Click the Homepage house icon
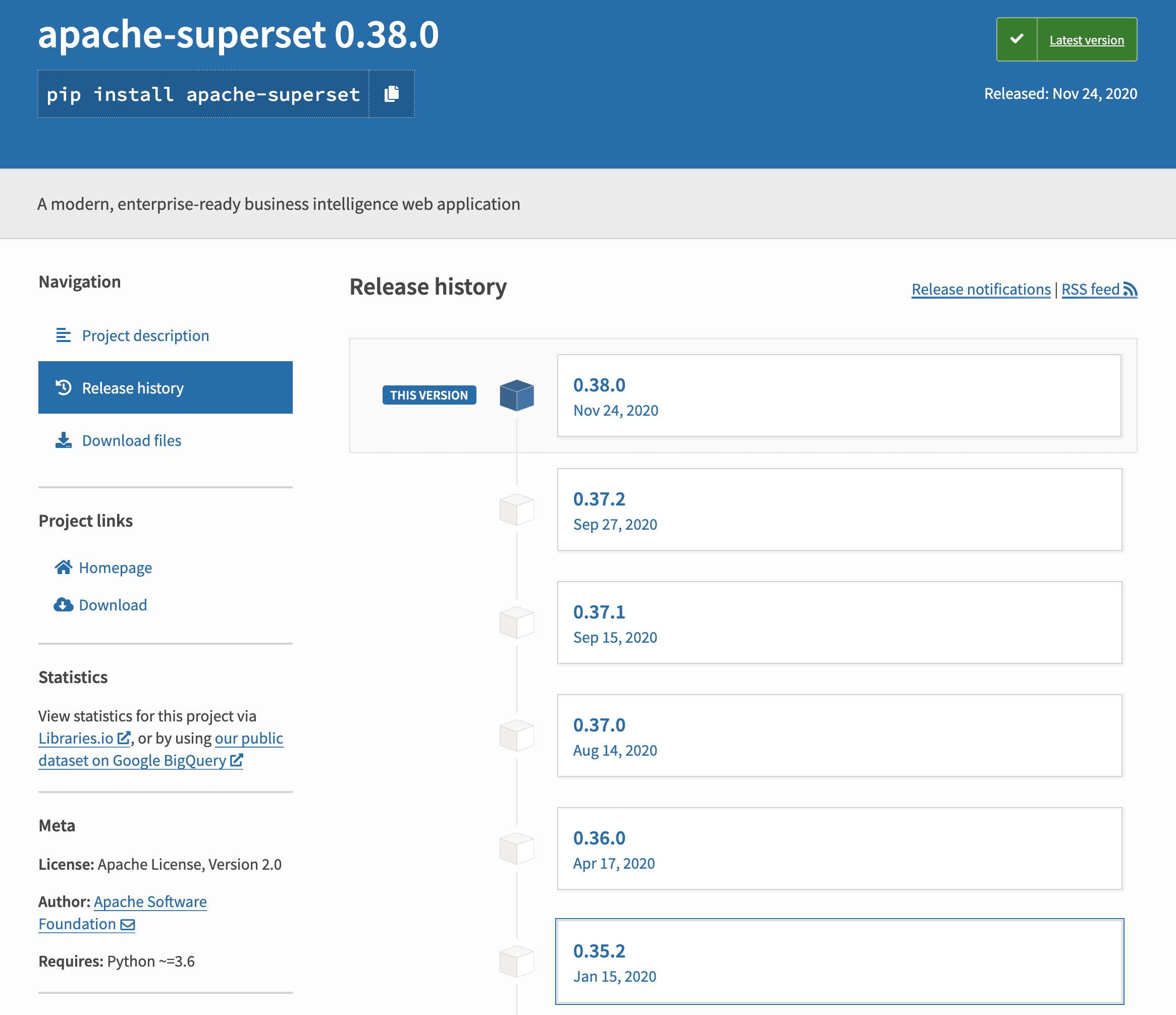 [x=64, y=567]
